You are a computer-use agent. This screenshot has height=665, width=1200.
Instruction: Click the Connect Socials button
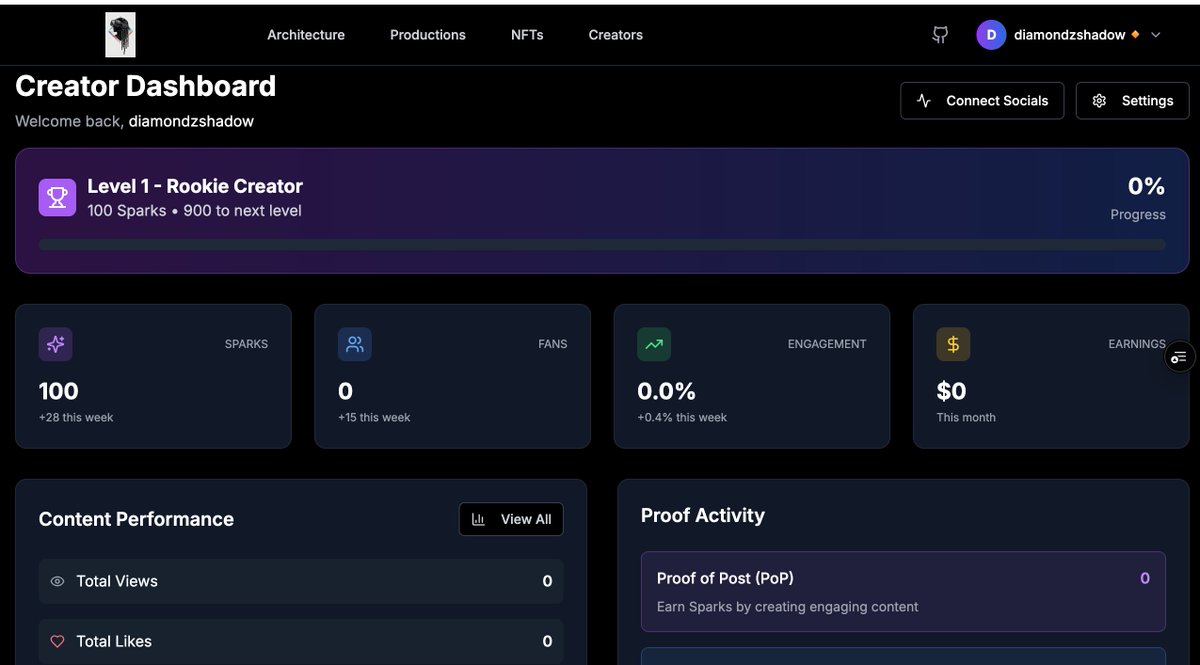pos(981,100)
